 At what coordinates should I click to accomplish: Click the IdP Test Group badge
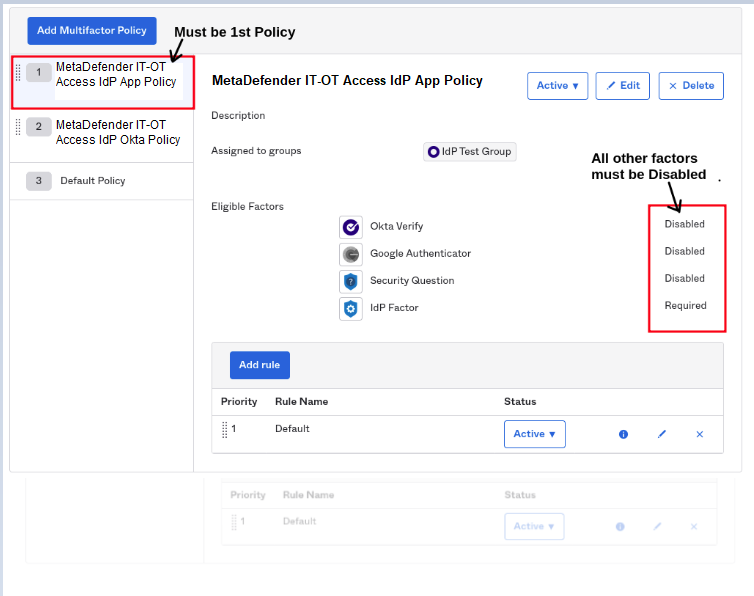pyautogui.click(x=469, y=152)
